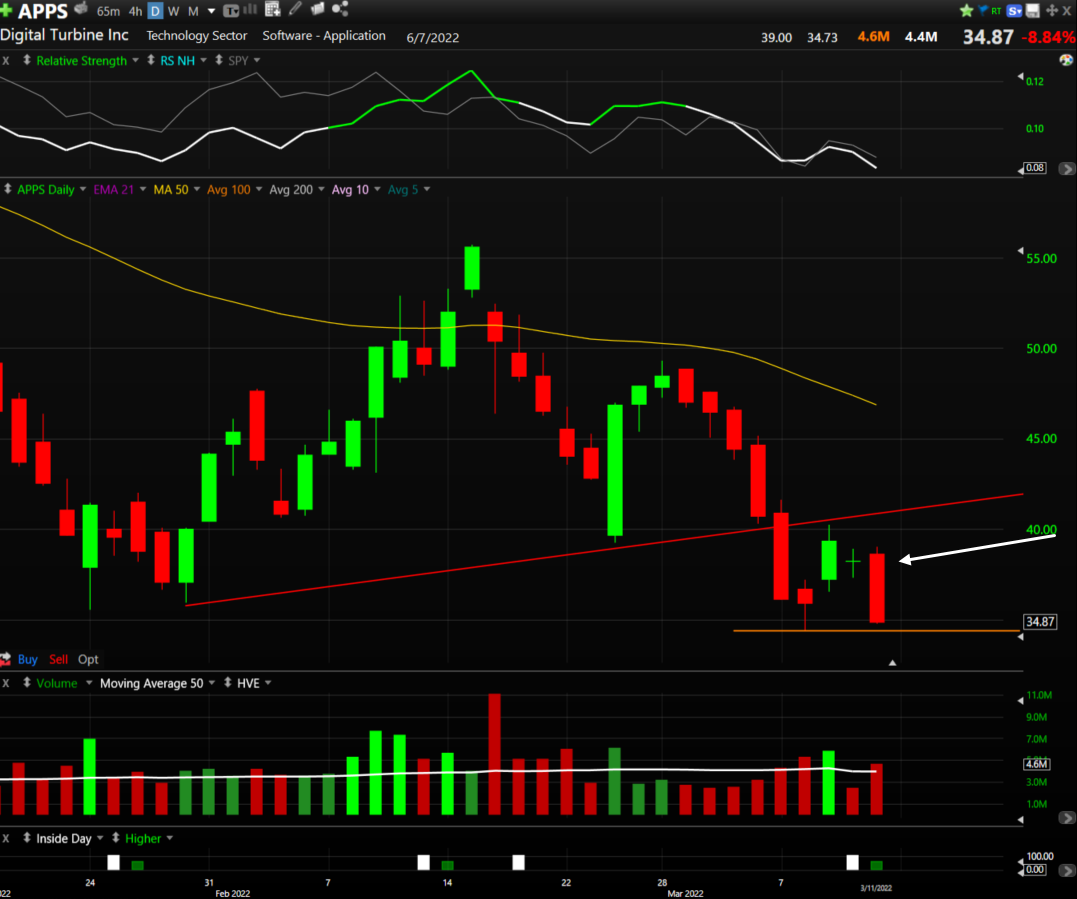Open the notes folder icon
The height and width of the screenshot is (899, 1077).
pos(317,9)
